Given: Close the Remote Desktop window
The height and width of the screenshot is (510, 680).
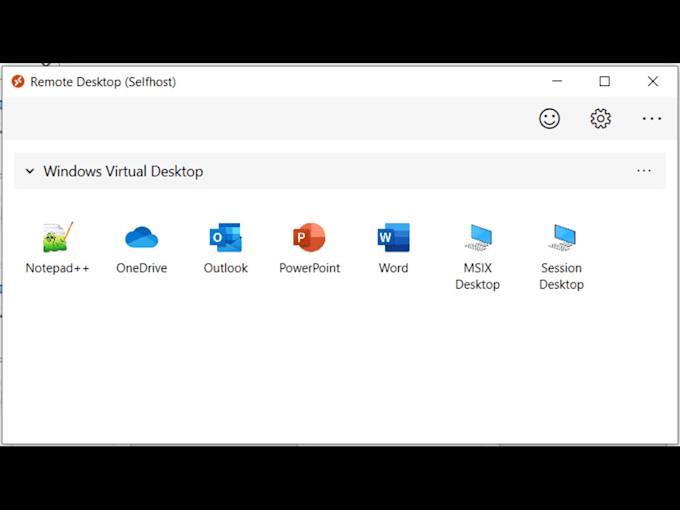Looking at the screenshot, I should 653,81.
